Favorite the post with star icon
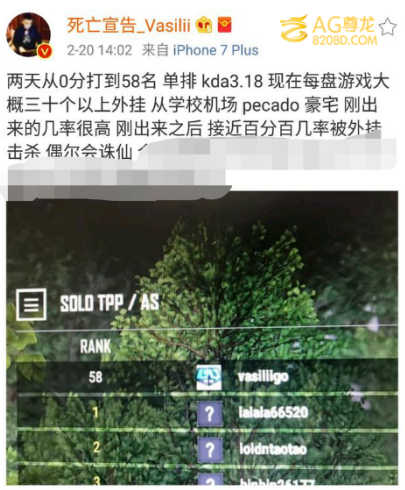The image size is (405, 490). click(388, 27)
